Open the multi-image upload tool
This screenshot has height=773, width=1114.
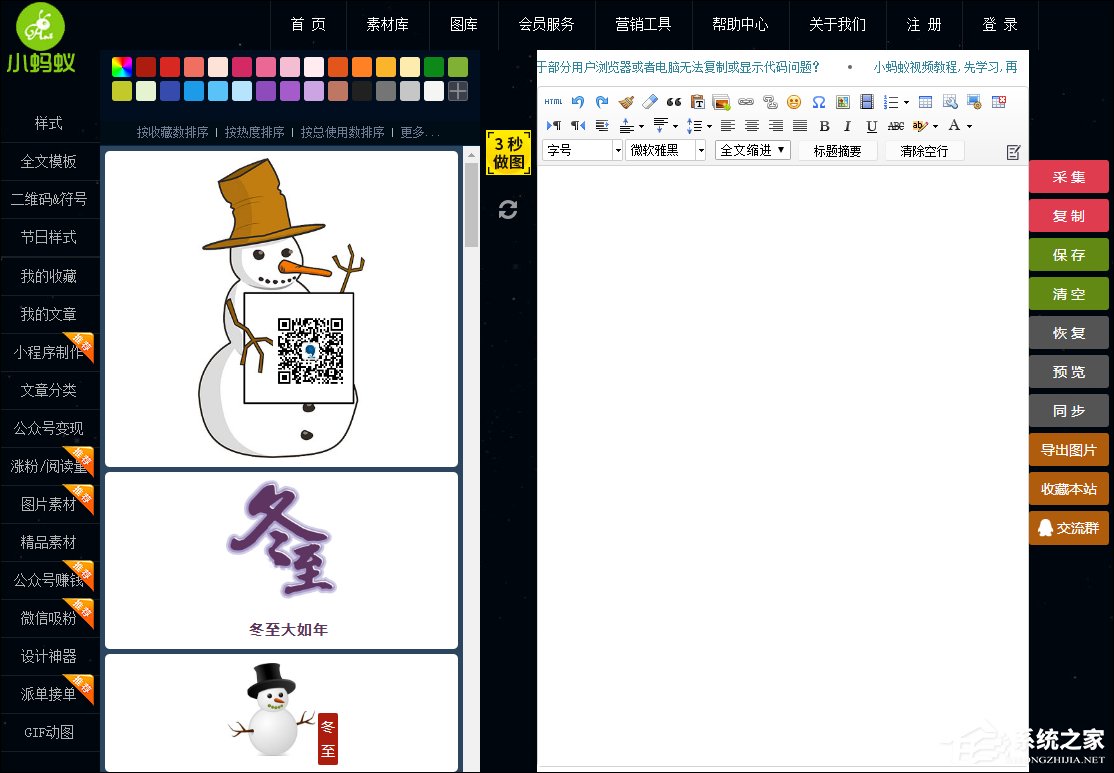coord(722,102)
